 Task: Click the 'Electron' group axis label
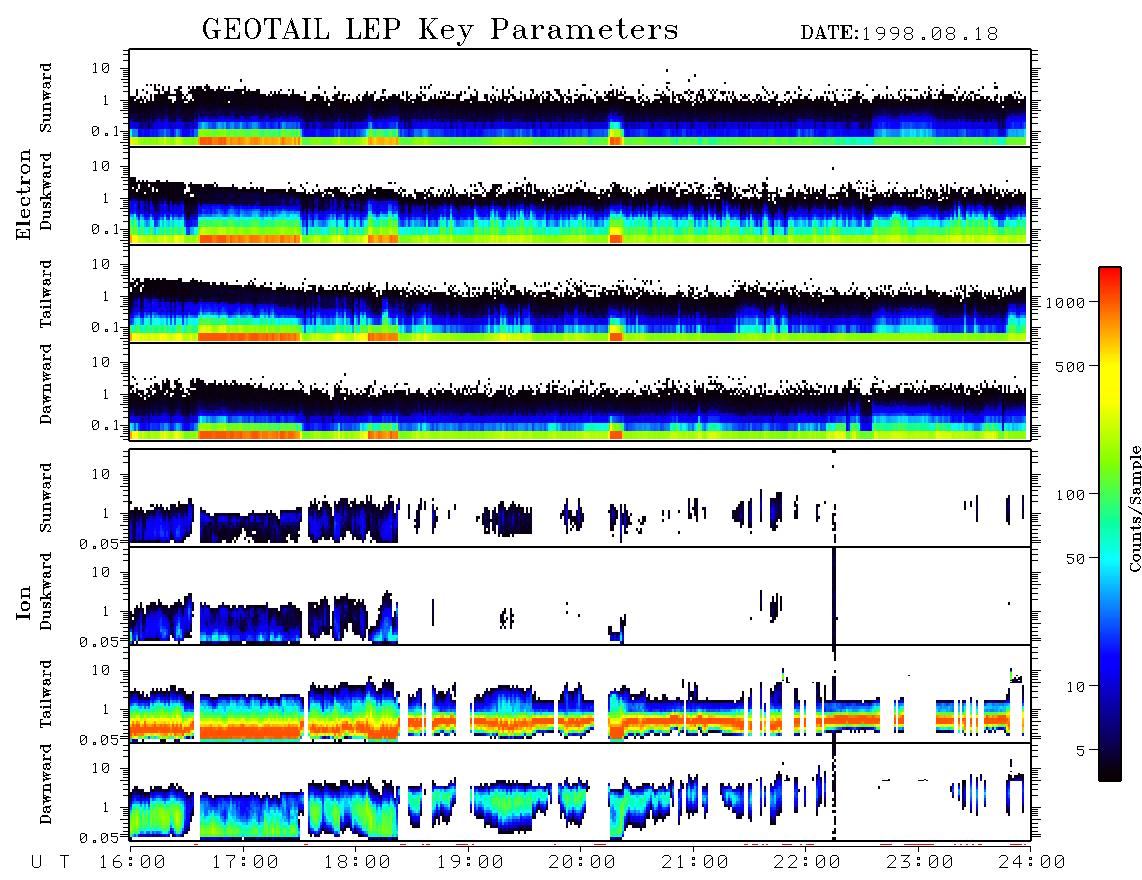(x=24, y=195)
